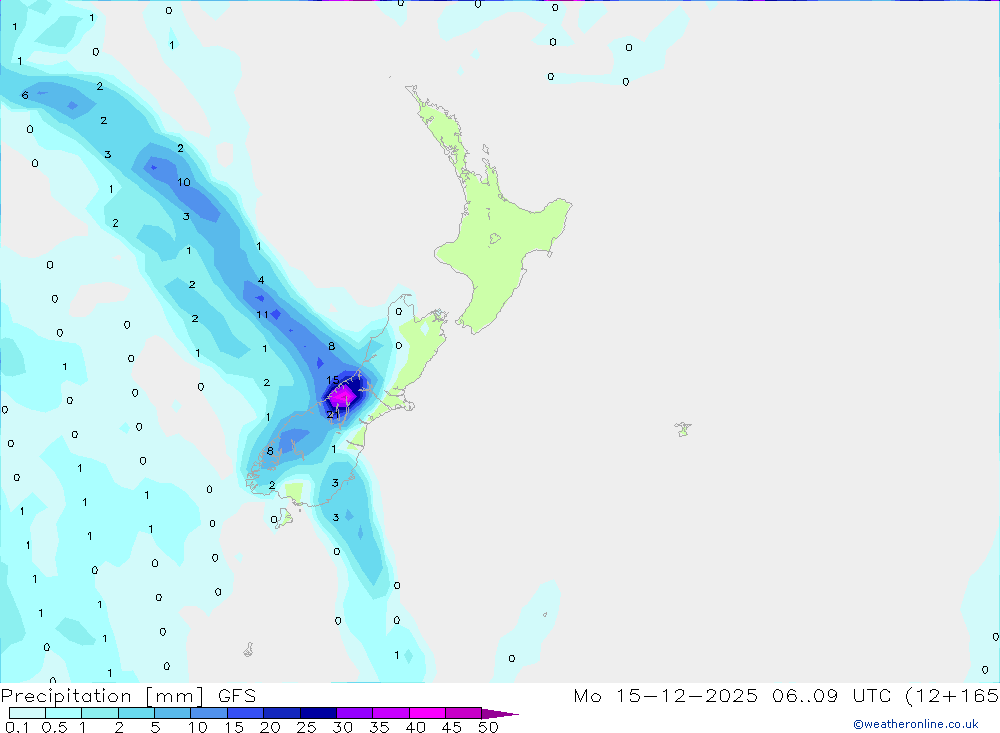Image resolution: width=1000 pixels, height=733 pixels.
Task: Click the '50' legend scale label
Action: tap(489, 727)
